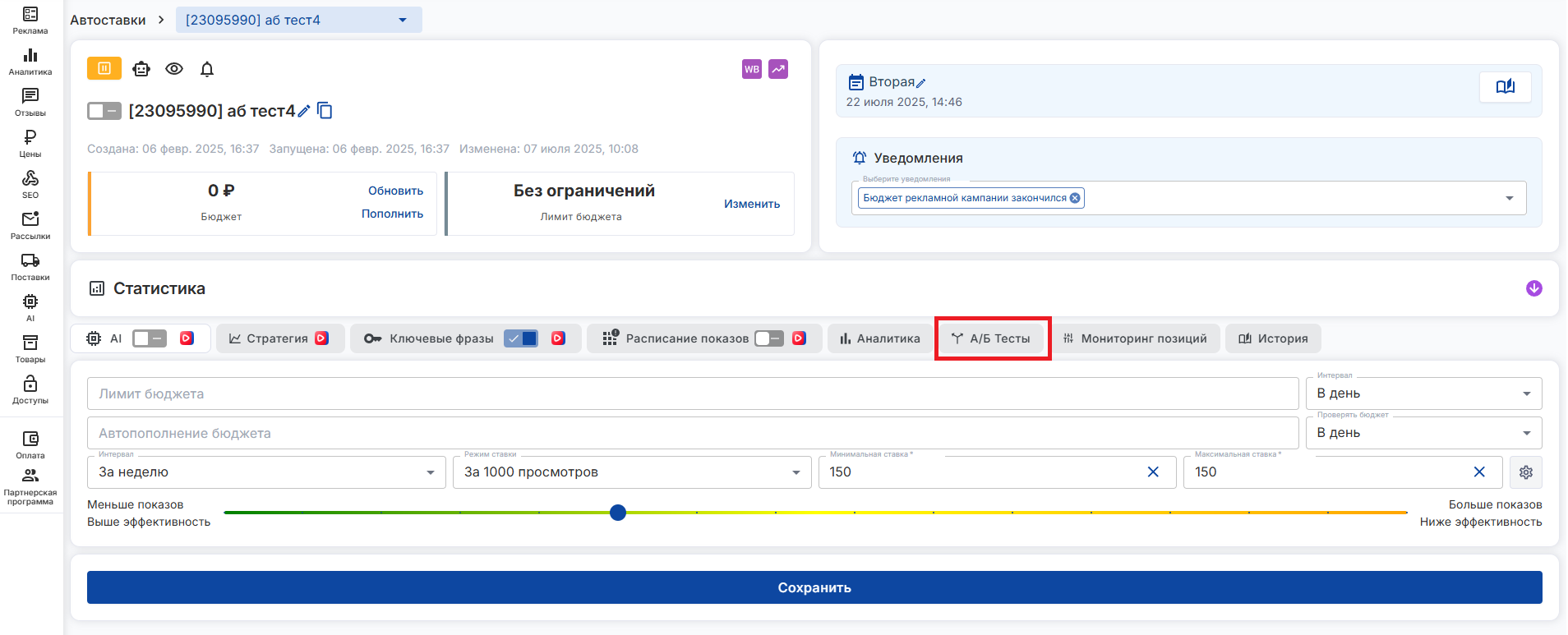Screen dimensions: 1568x635
Task: Click the purple WB badge icon
Action: point(751,69)
